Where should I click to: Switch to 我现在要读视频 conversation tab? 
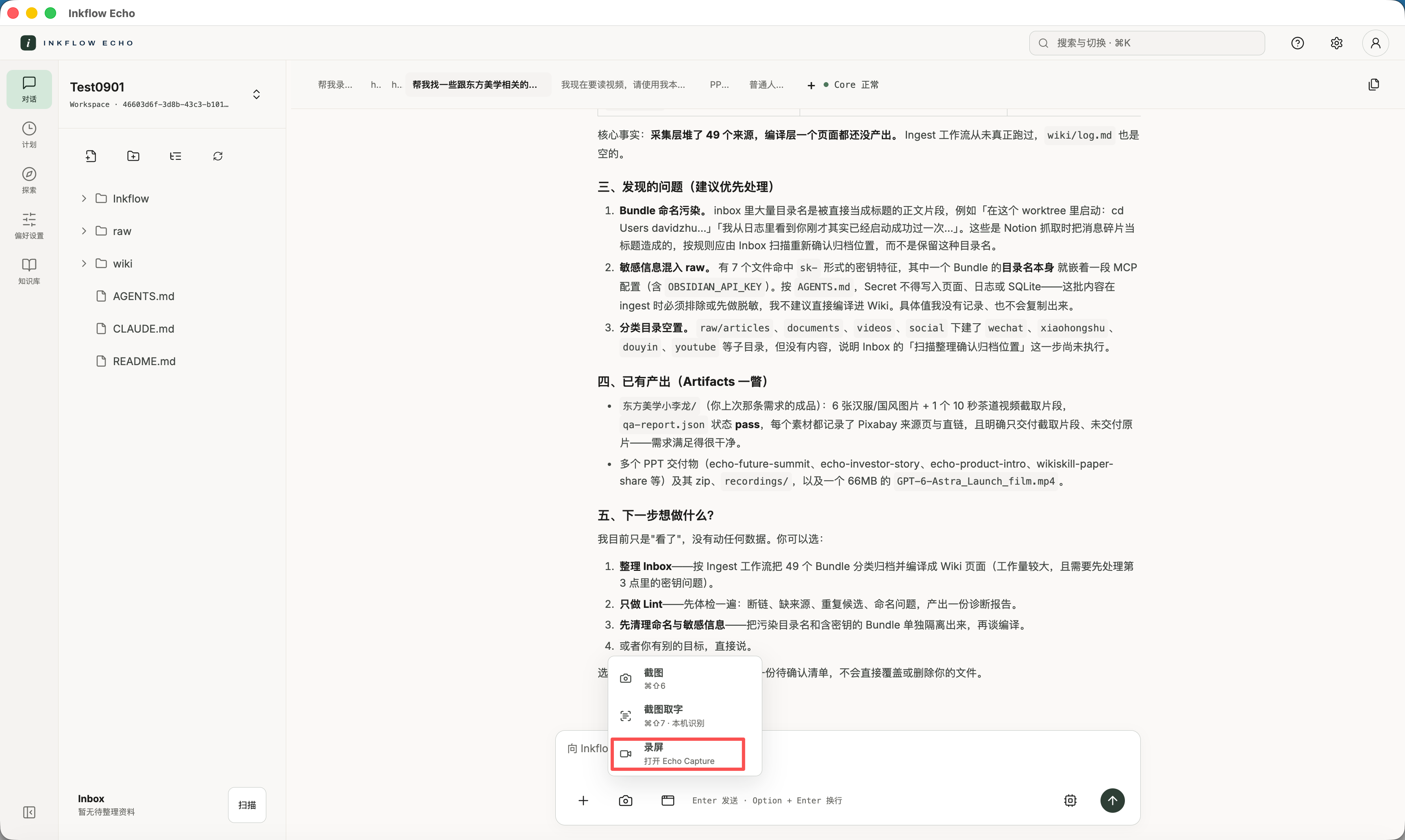pyautogui.click(x=623, y=85)
